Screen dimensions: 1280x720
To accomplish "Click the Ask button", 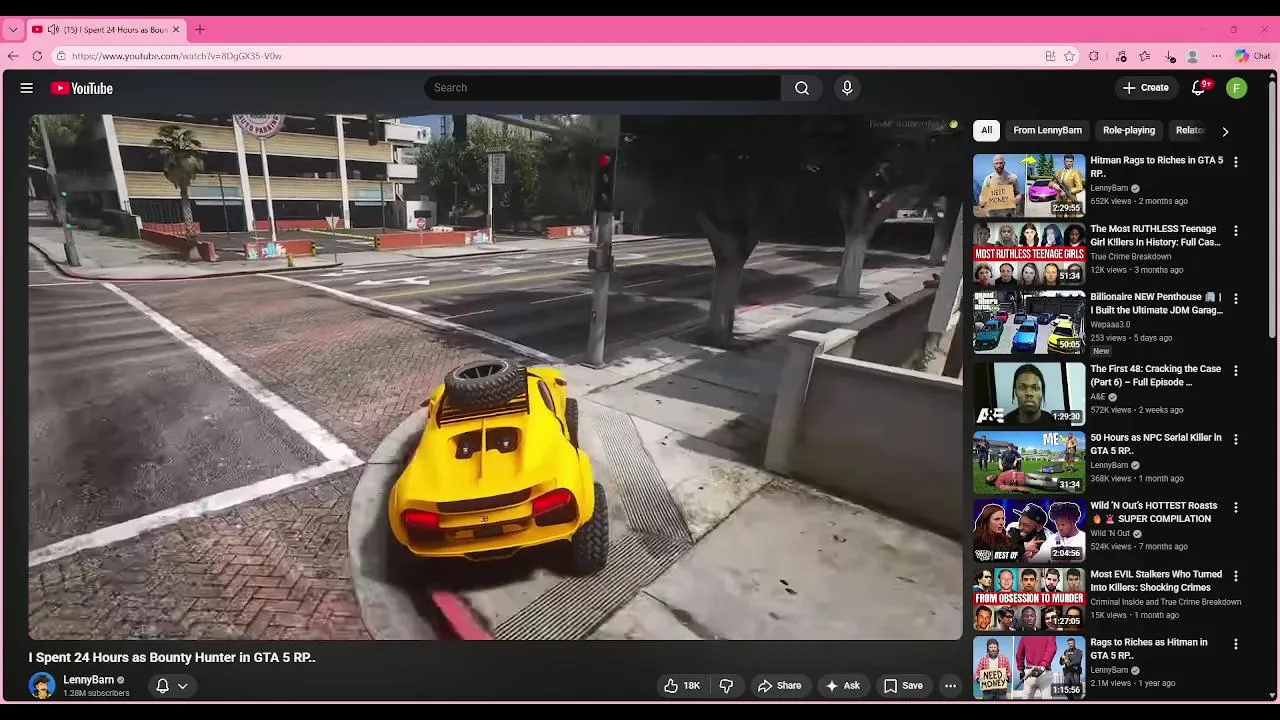I will point(842,686).
